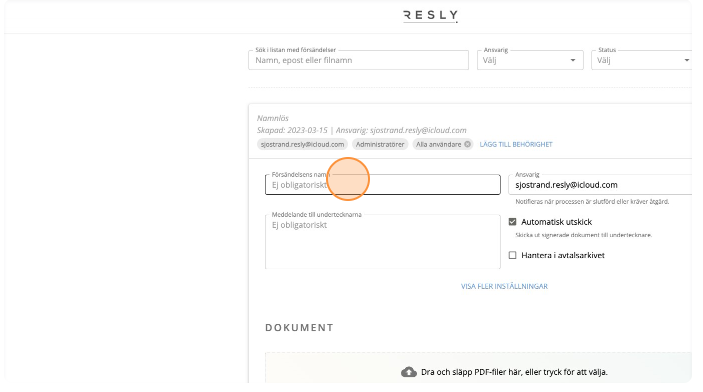Viewport: 703px width, 392px height.
Task: Remove the Alla användare permission chip
Action: (x=467, y=144)
